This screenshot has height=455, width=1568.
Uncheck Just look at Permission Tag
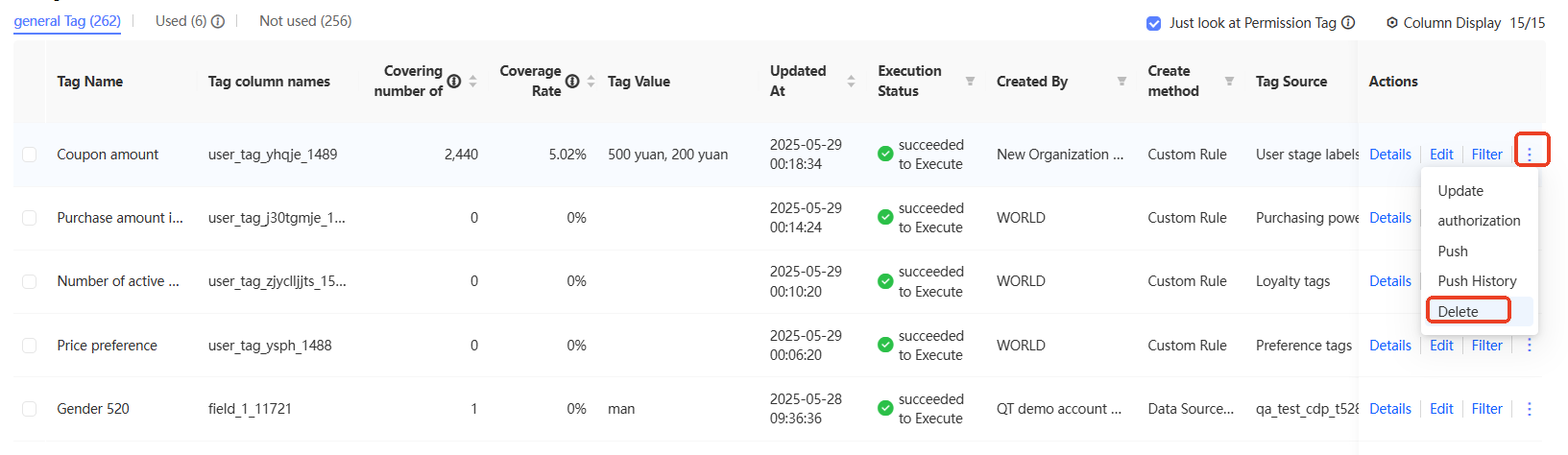(x=1154, y=23)
